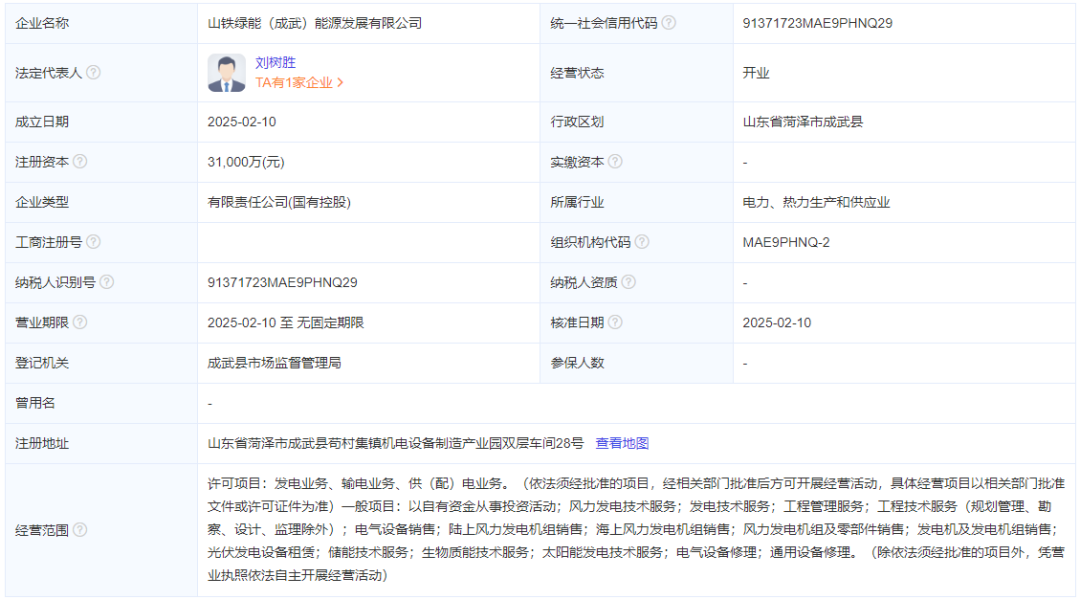
Task: Click 企业类型 label
Action: pos(42,202)
